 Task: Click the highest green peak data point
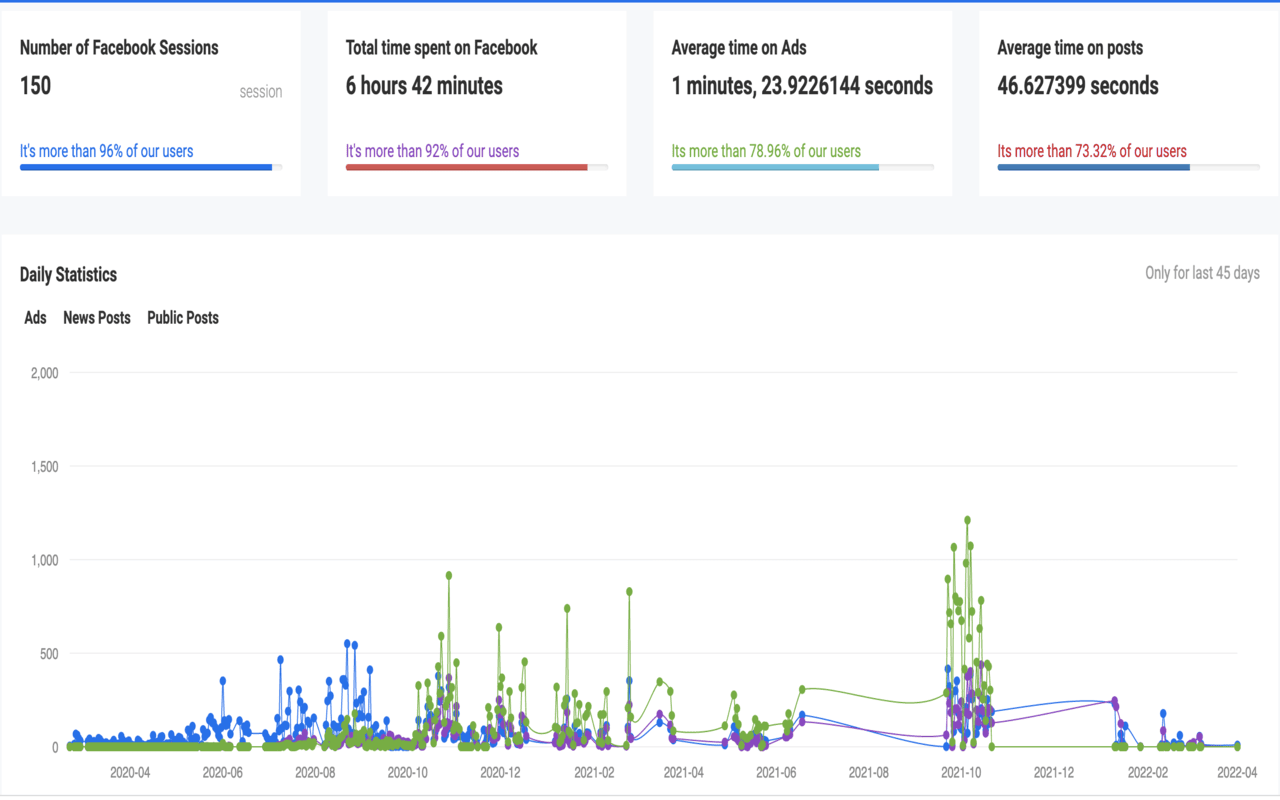[967, 520]
